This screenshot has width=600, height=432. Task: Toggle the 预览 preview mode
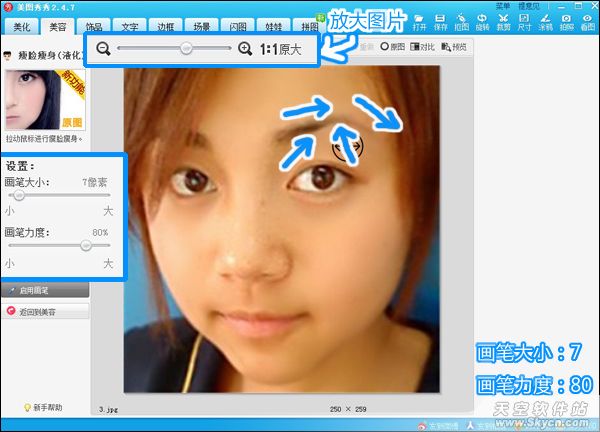(x=454, y=47)
